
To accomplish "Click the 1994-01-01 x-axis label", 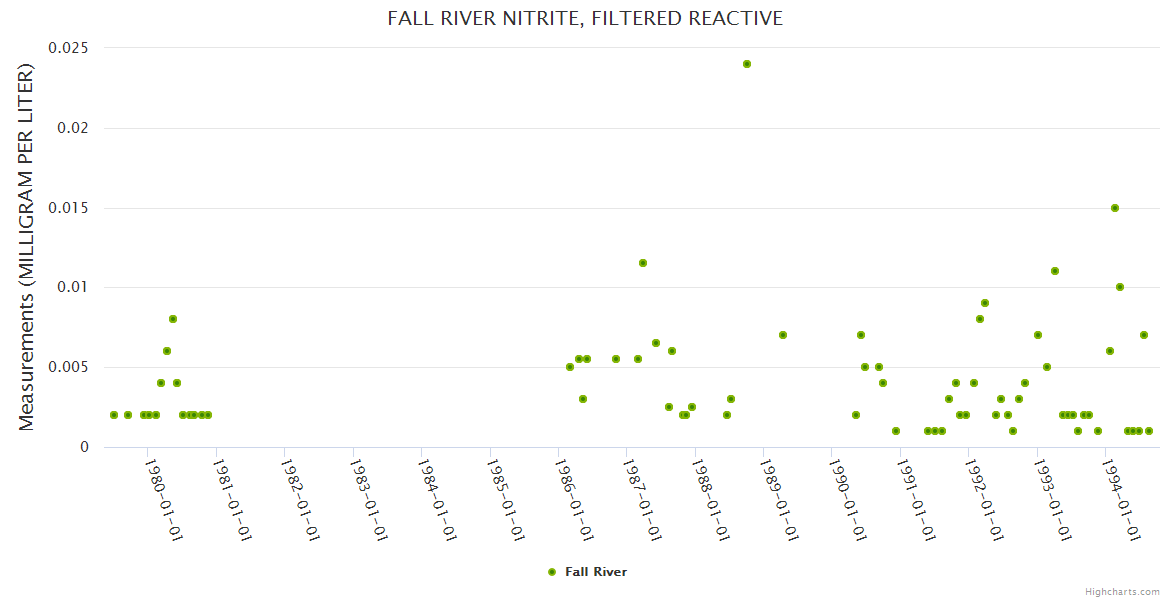I will click(1122, 499).
